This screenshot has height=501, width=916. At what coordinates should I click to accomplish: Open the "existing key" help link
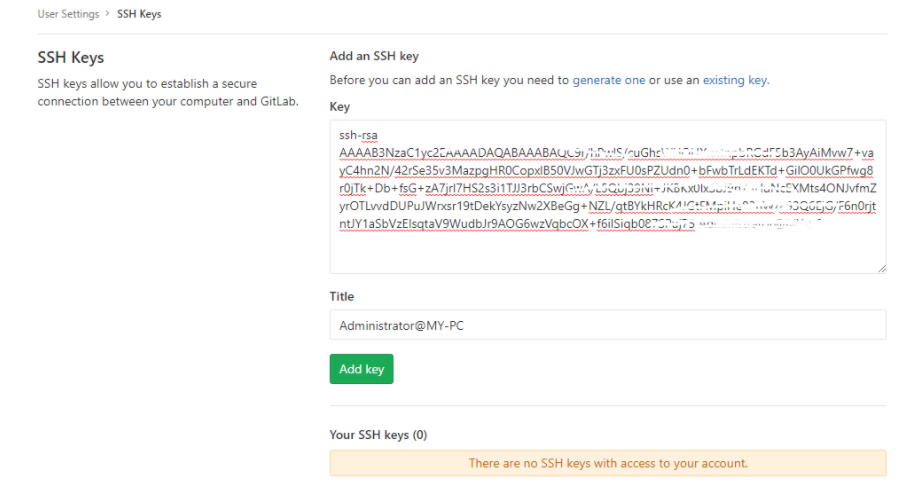pyautogui.click(x=735, y=80)
